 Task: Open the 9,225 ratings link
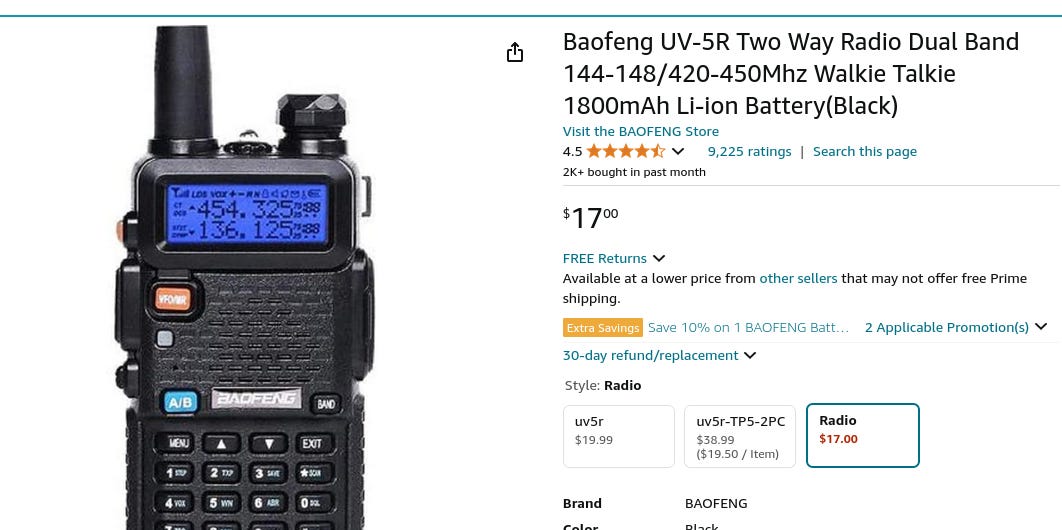click(x=749, y=152)
